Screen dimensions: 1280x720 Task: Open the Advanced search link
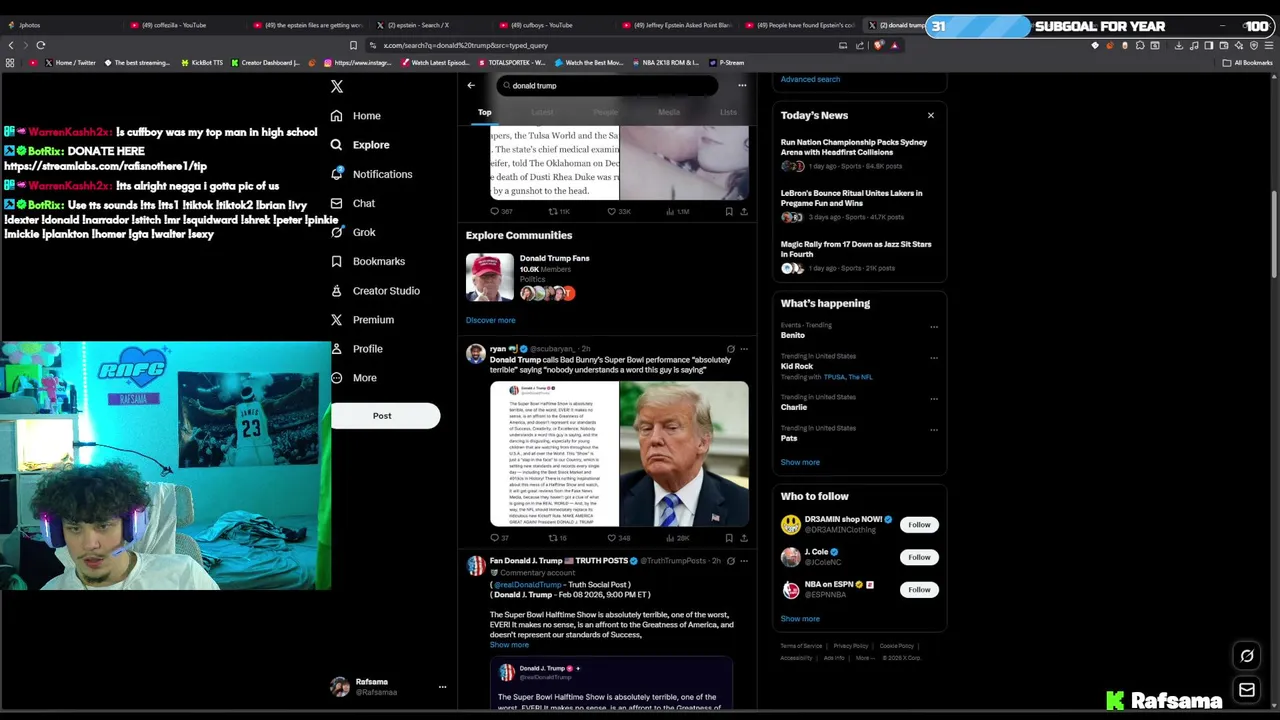(x=810, y=80)
